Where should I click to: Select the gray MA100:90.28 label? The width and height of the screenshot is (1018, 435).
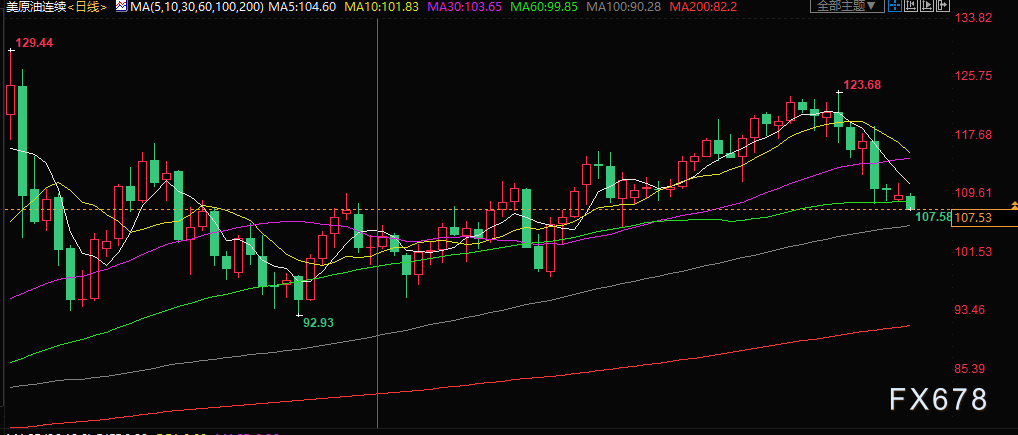click(623, 7)
